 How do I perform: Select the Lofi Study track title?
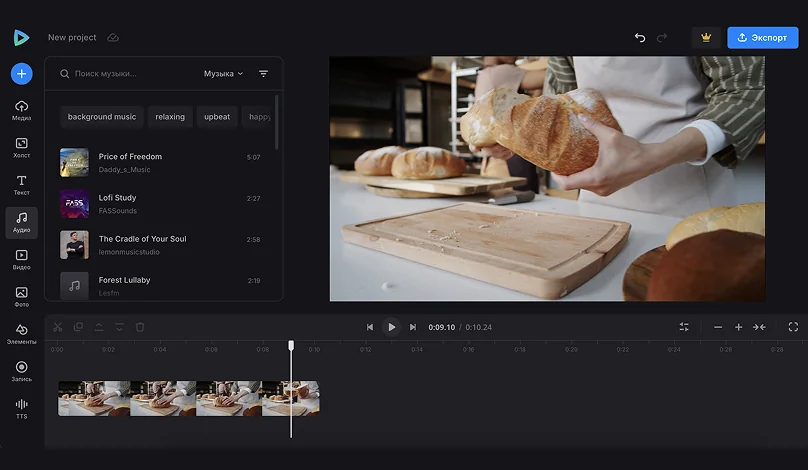coord(117,198)
